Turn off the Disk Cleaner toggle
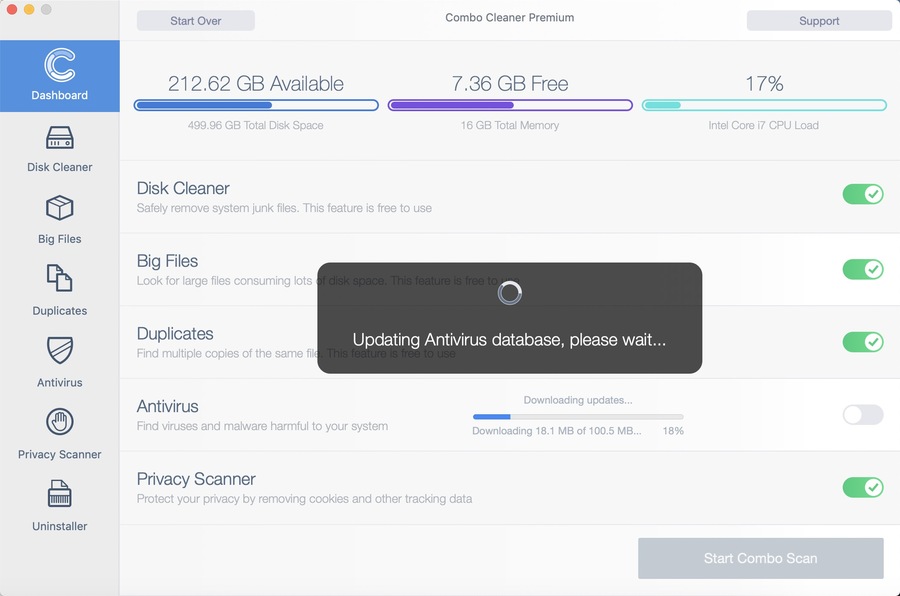This screenshot has height=596, width=900. [x=863, y=194]
